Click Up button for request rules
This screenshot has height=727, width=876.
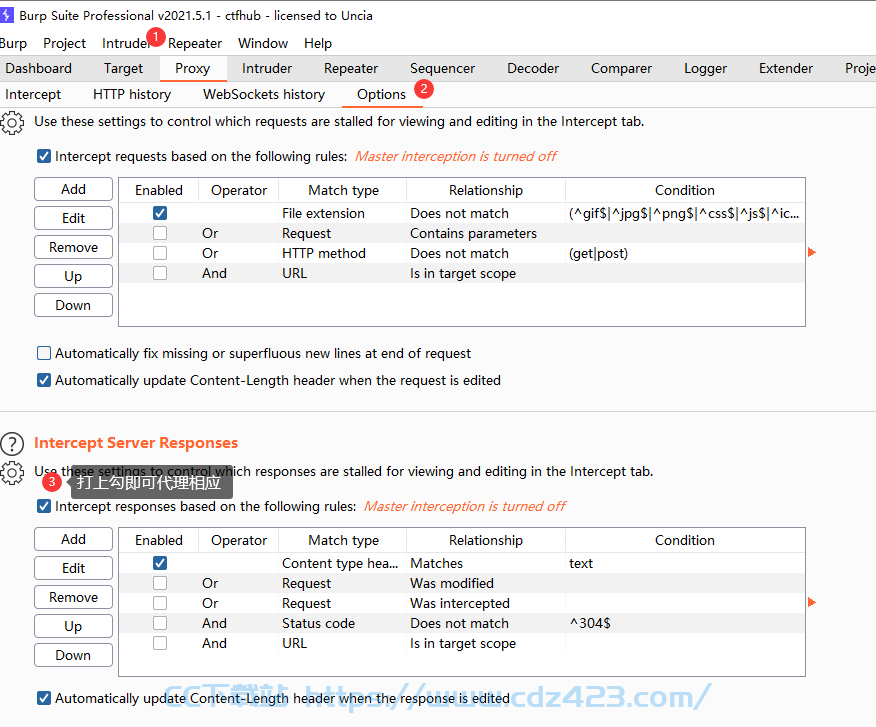click(x=73, y=276)
